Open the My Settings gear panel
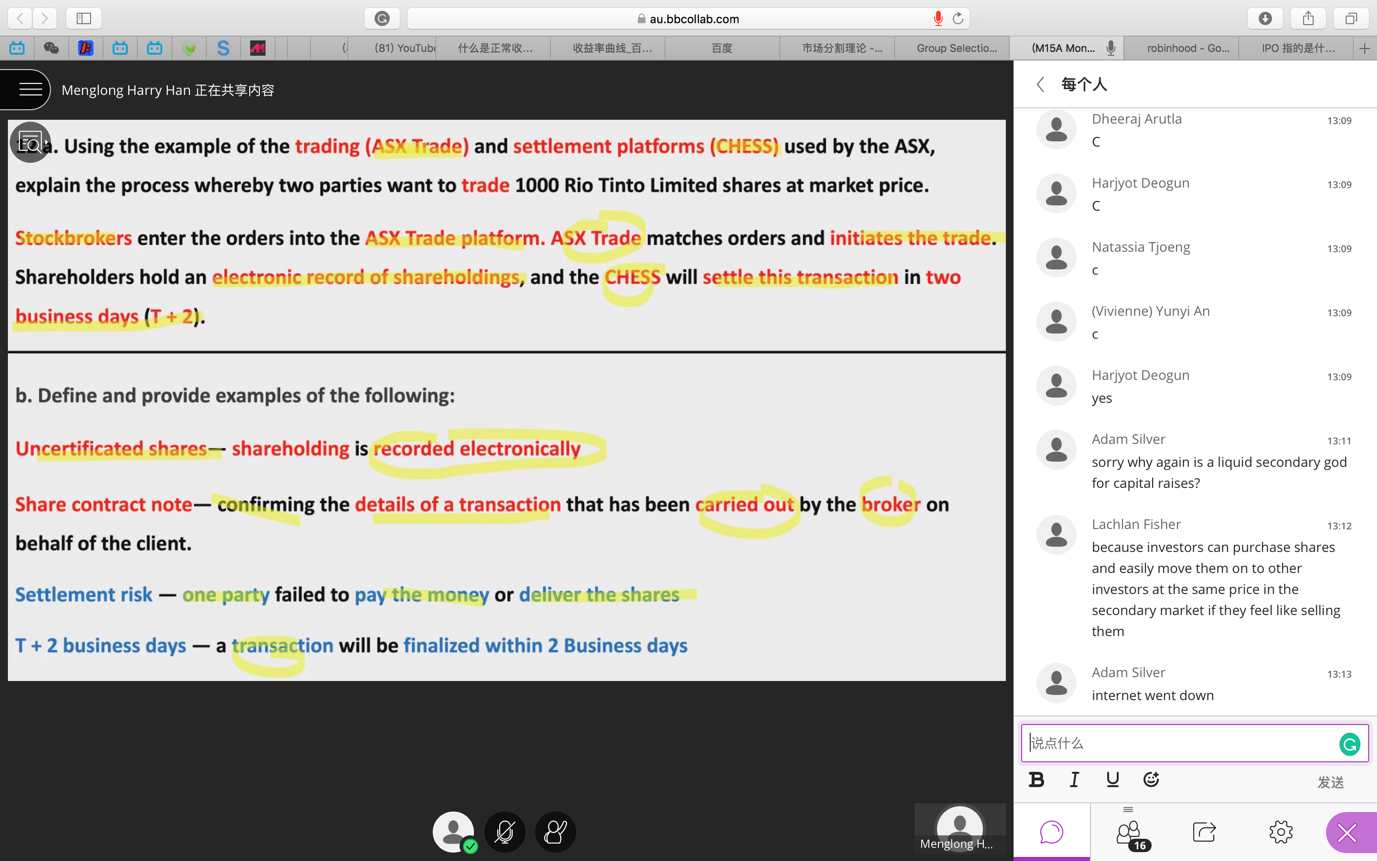 (x=1280, y=832)
